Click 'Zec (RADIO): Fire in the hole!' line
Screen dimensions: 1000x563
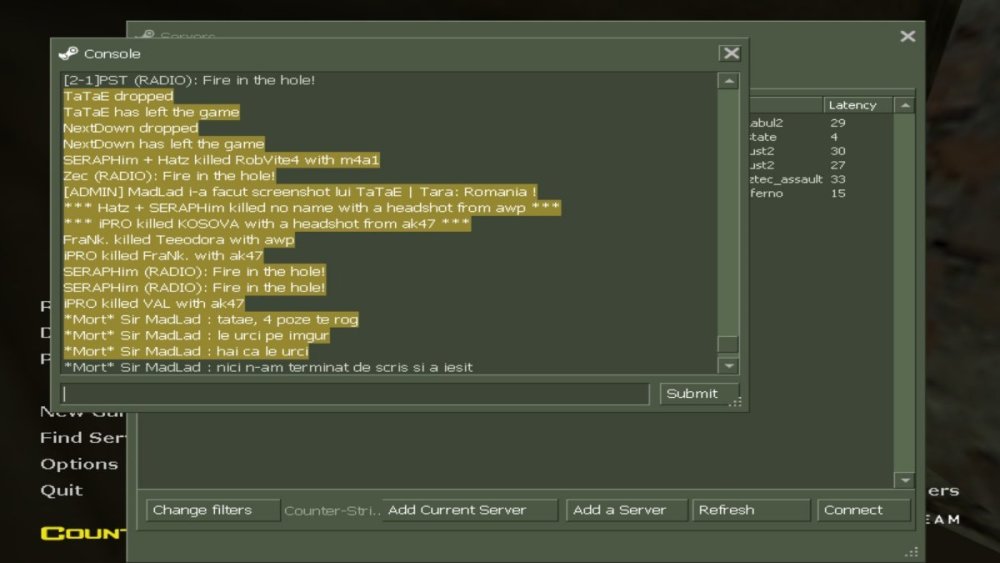tap(169, 176)
